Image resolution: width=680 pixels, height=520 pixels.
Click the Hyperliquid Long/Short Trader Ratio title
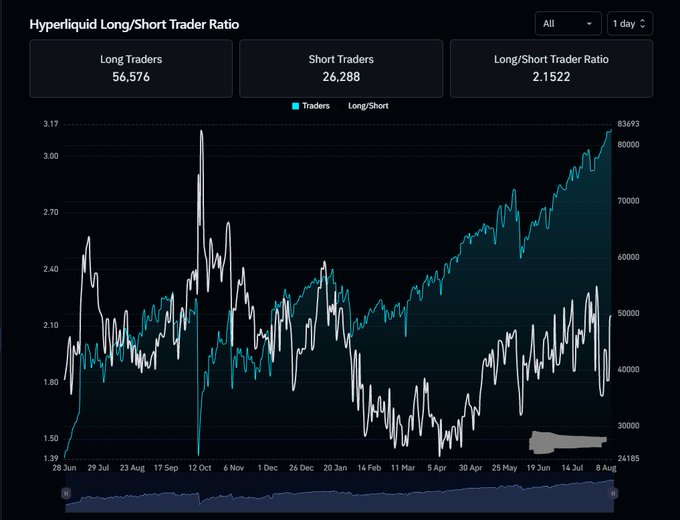[x=134, y=24]
